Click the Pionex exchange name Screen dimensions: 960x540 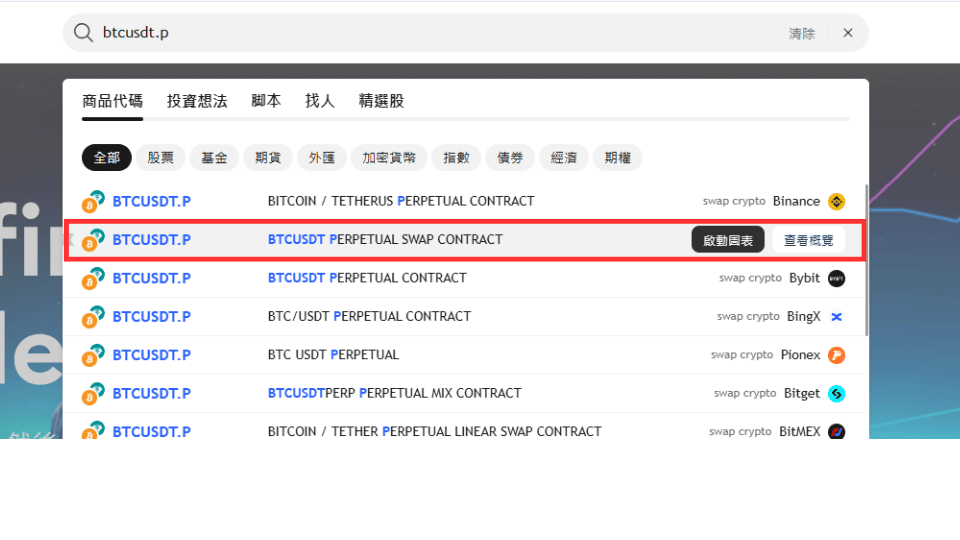point(800,355)
